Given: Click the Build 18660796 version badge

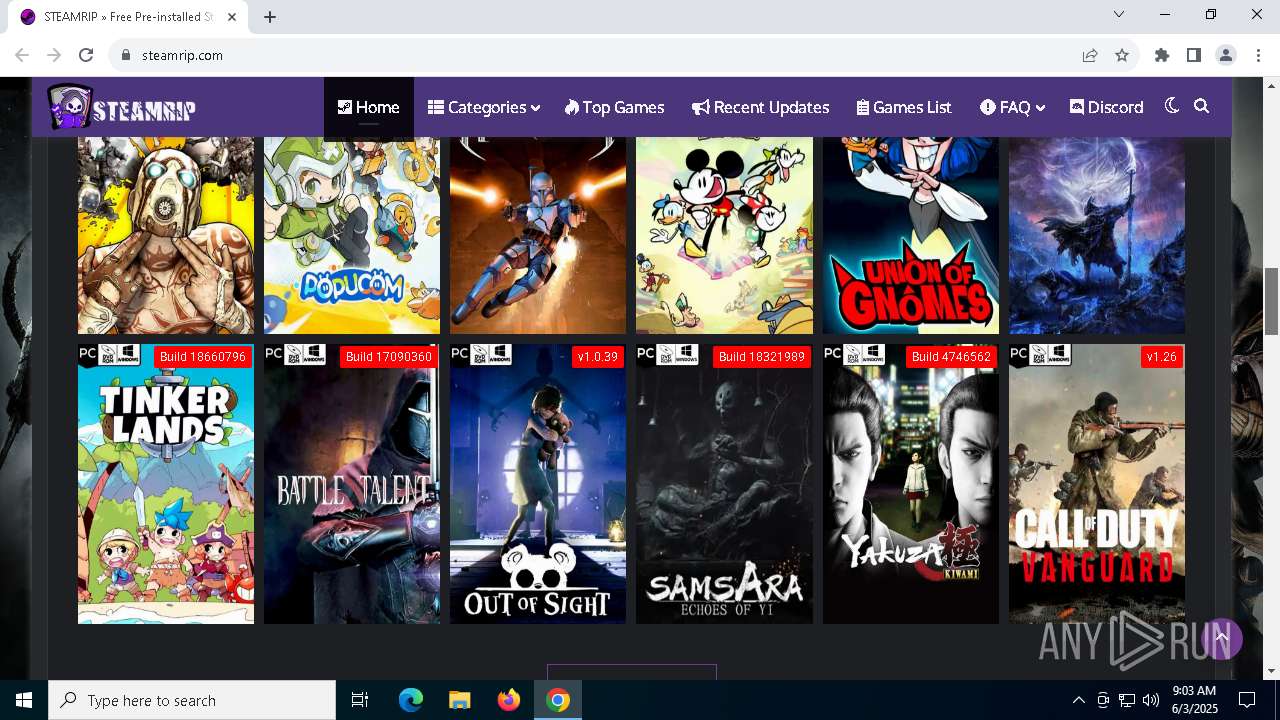Looking at the screenshot, I should [201, 357].
